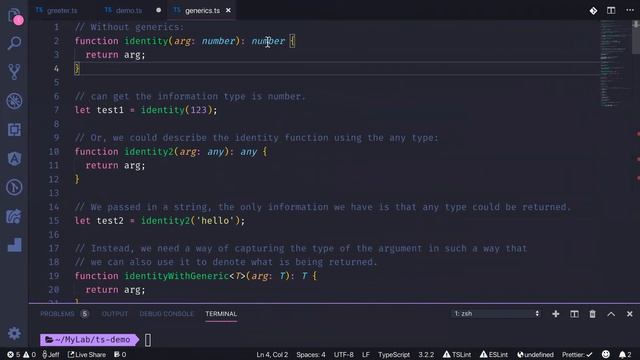Click the problems count badge 5
This screenshot has width=640, height=360.
pos(84,314)
